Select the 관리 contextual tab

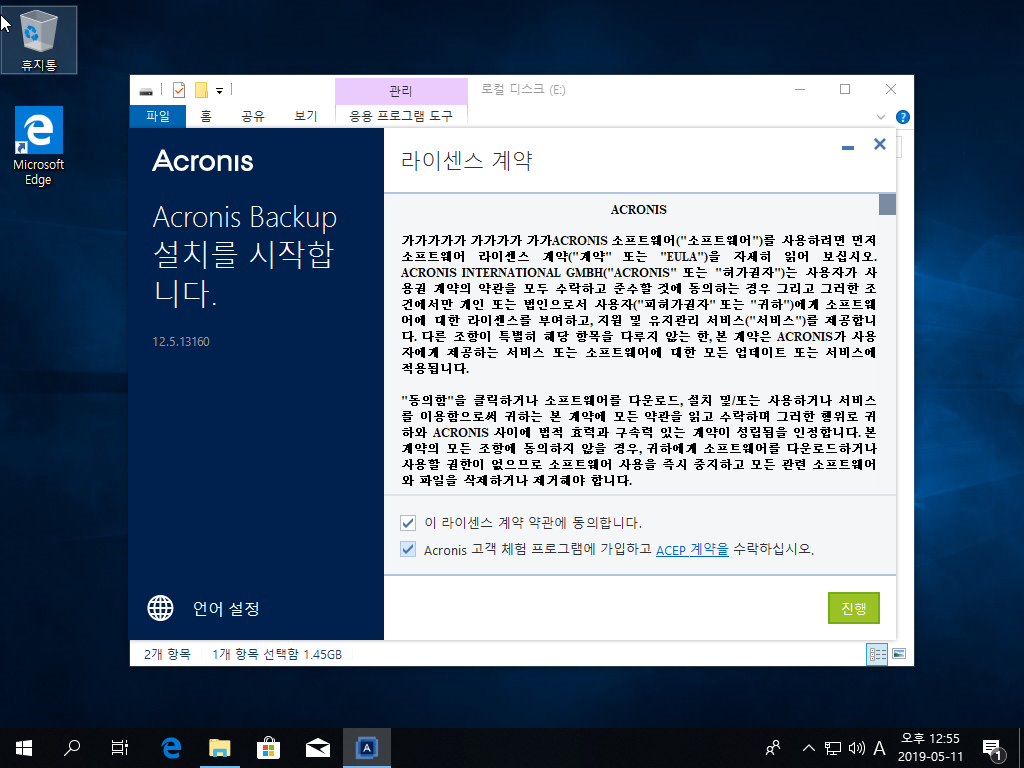coord(401,91)
